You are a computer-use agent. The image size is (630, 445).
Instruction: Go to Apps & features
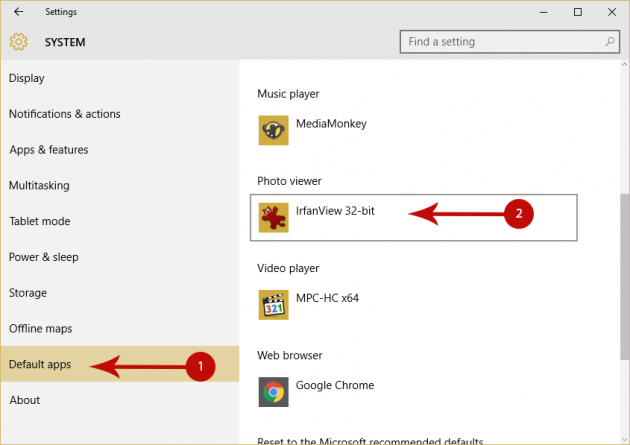[x=48, y=150]
